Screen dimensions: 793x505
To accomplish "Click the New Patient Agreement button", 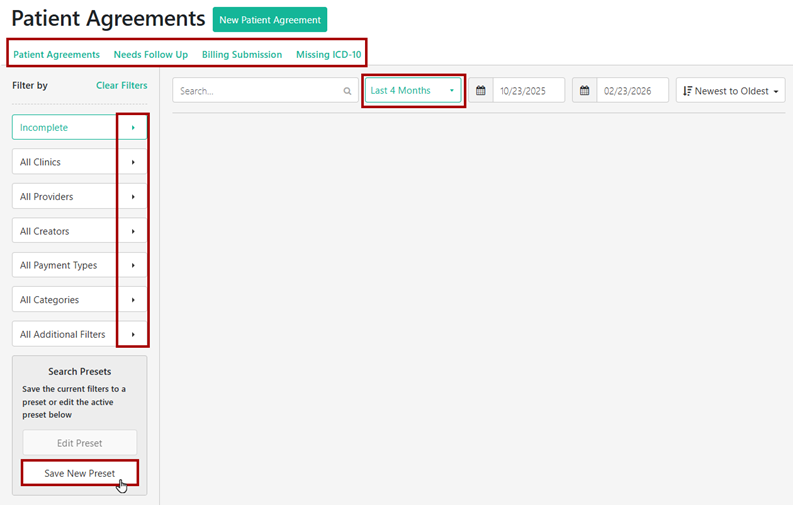I will click(x=270, y=20).
